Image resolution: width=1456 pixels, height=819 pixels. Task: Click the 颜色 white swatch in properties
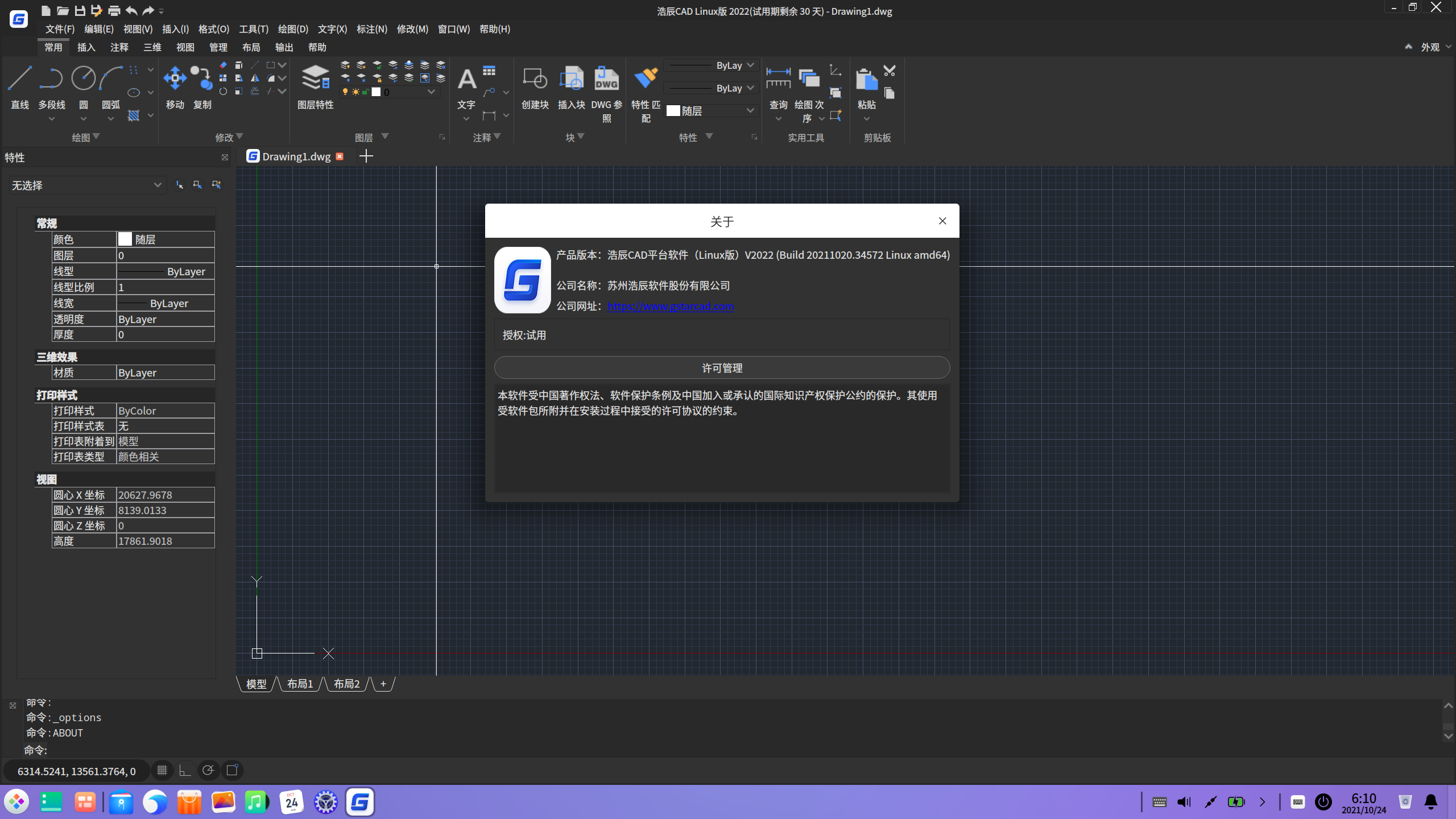tap(125, 239)
